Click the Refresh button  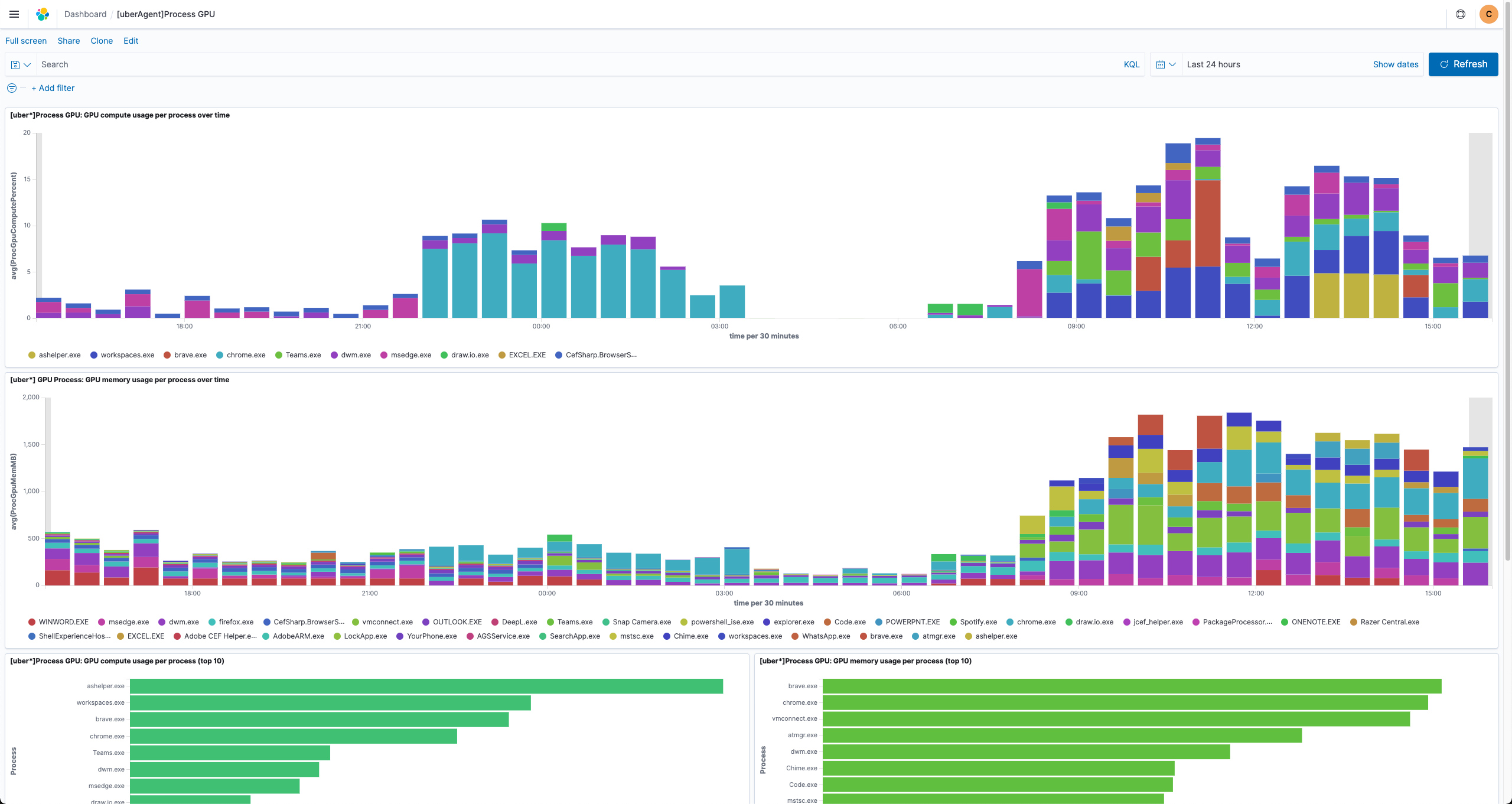click(x=1463, y=64)
